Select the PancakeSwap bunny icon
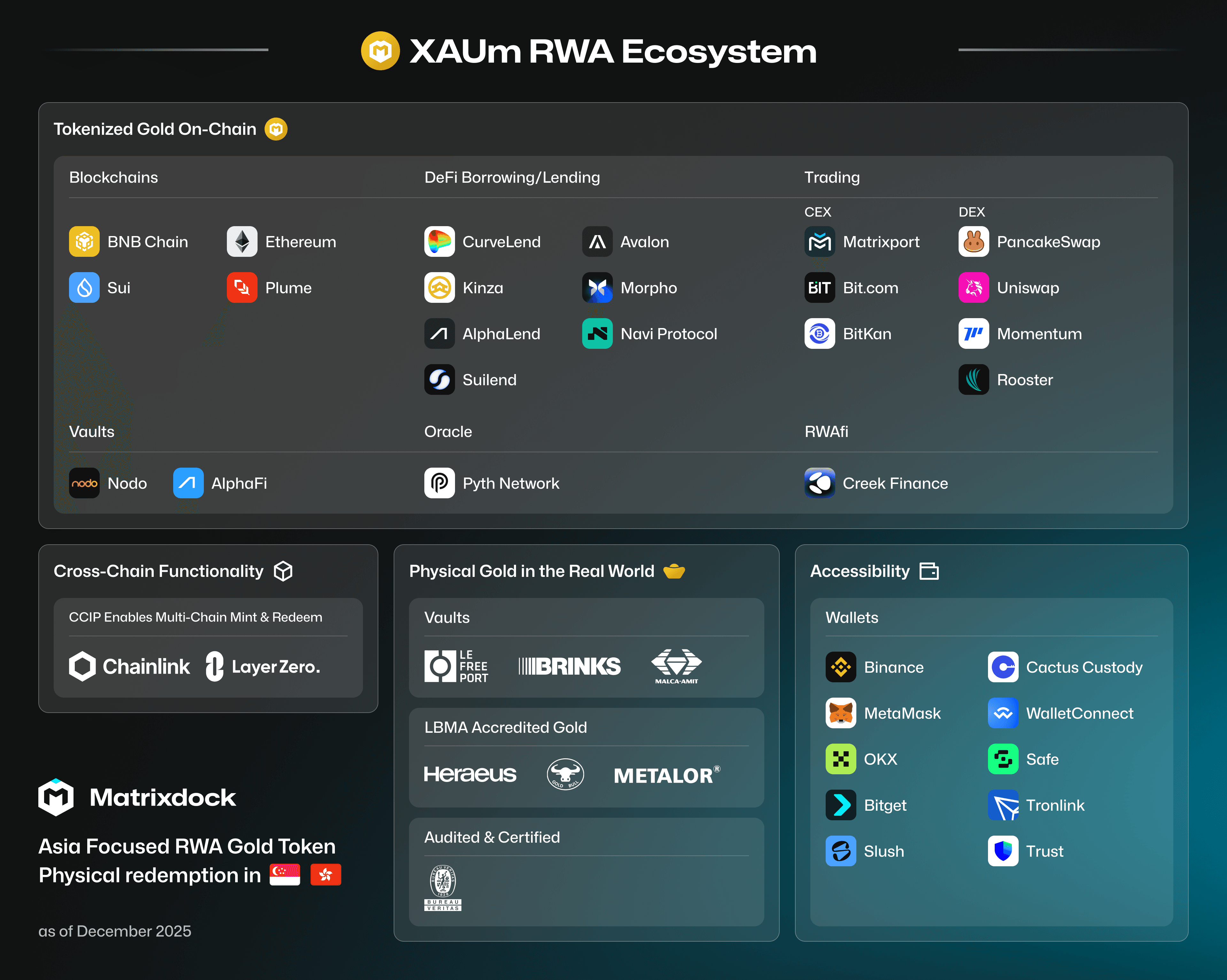 click(x=974, y=241)
